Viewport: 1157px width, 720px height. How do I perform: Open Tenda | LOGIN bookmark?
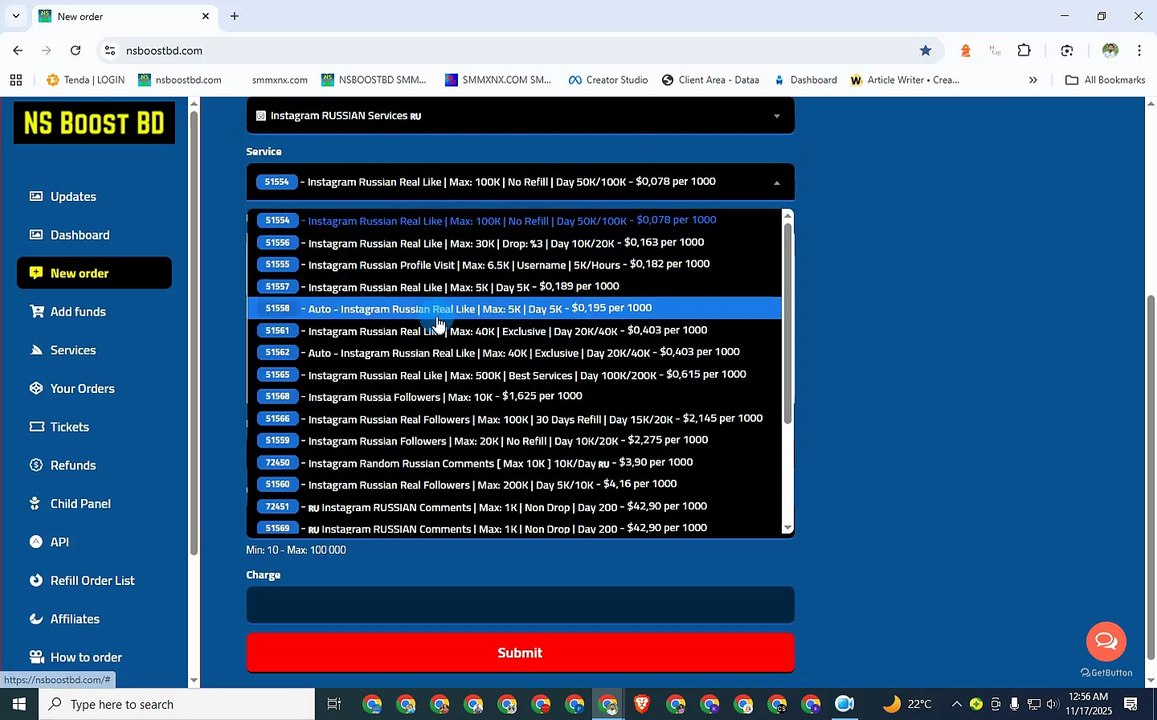click(86, 80)
